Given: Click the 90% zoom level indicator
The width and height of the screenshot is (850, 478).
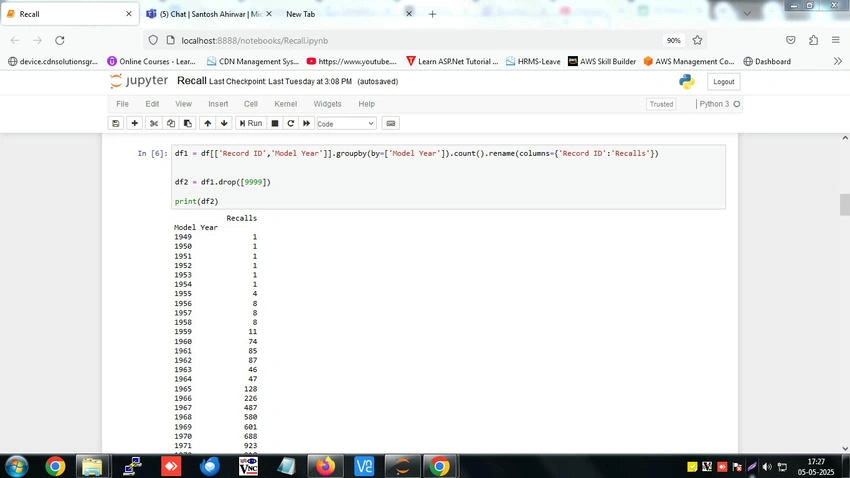Looking at the screenshot, I should click(x=673, y=41).
